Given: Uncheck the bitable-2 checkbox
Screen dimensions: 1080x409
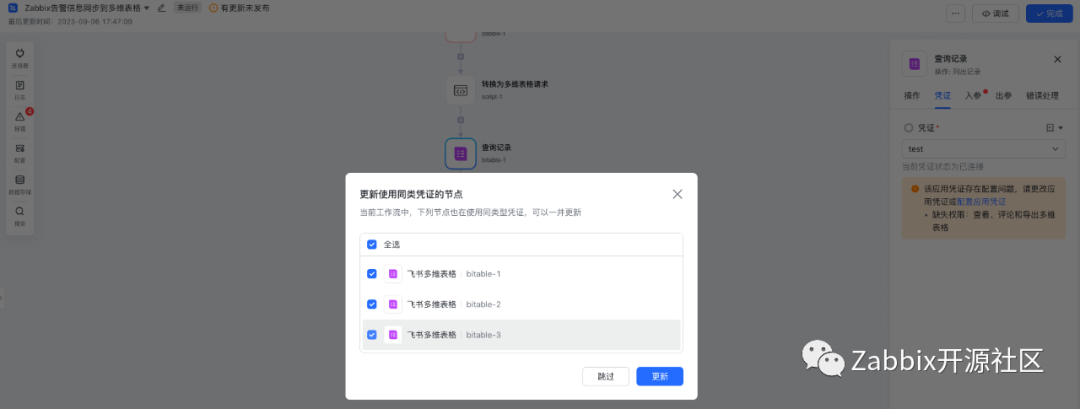Looking at the screenshot, I should (x=372, y=304).
